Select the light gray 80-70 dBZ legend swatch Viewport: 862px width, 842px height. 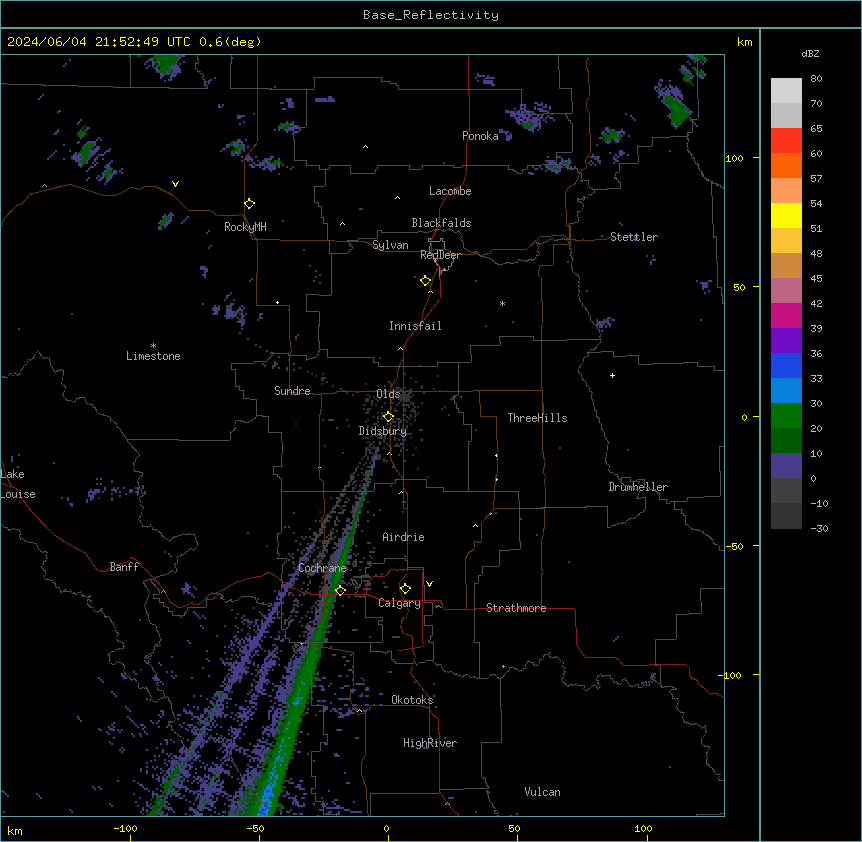[x=786, y=91]
